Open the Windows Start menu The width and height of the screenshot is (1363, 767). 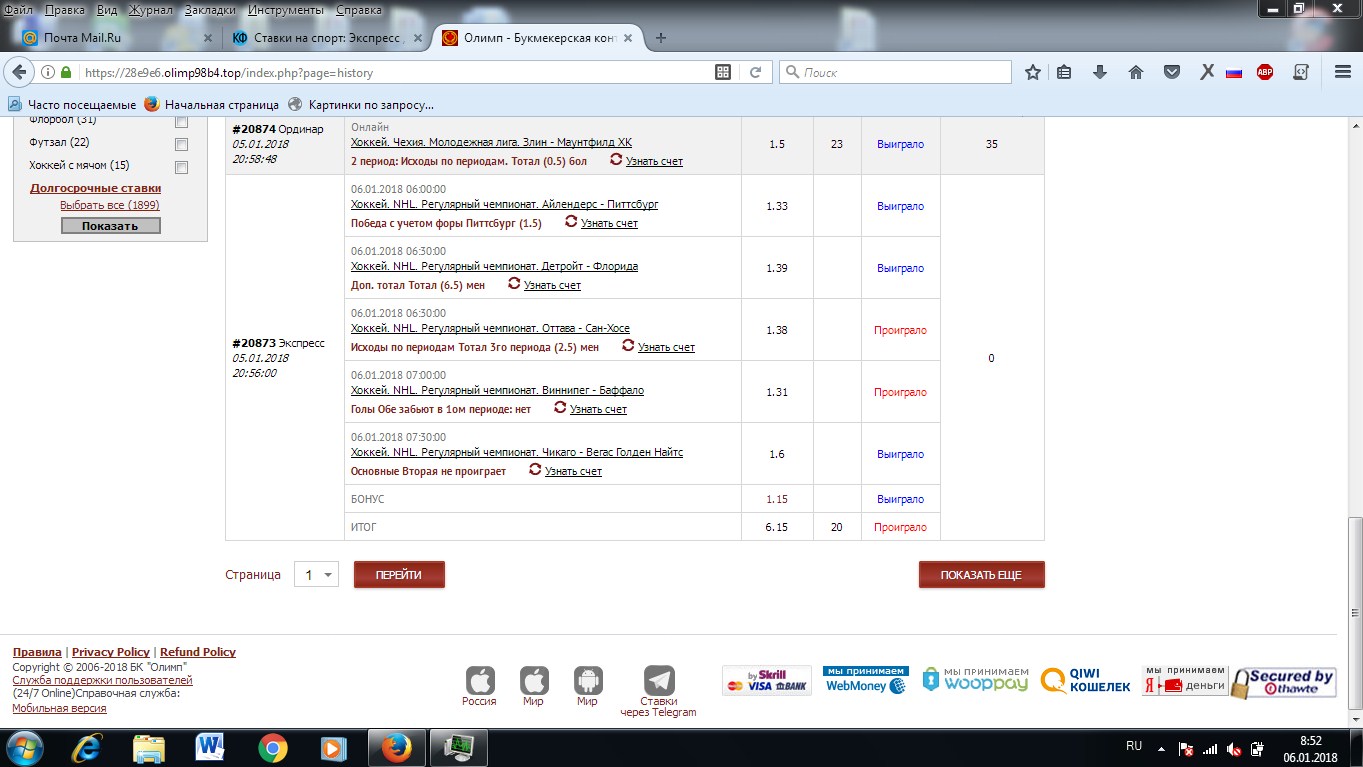click(23, 747)
